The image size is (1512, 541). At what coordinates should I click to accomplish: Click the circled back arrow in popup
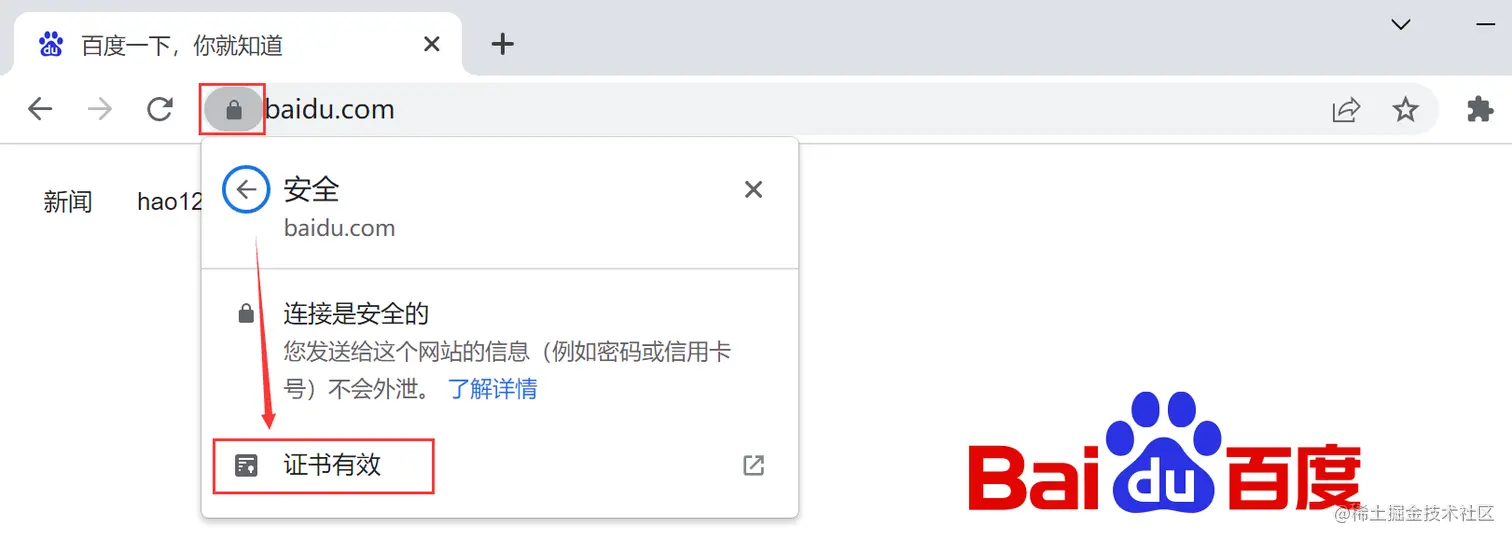[246, 190]
